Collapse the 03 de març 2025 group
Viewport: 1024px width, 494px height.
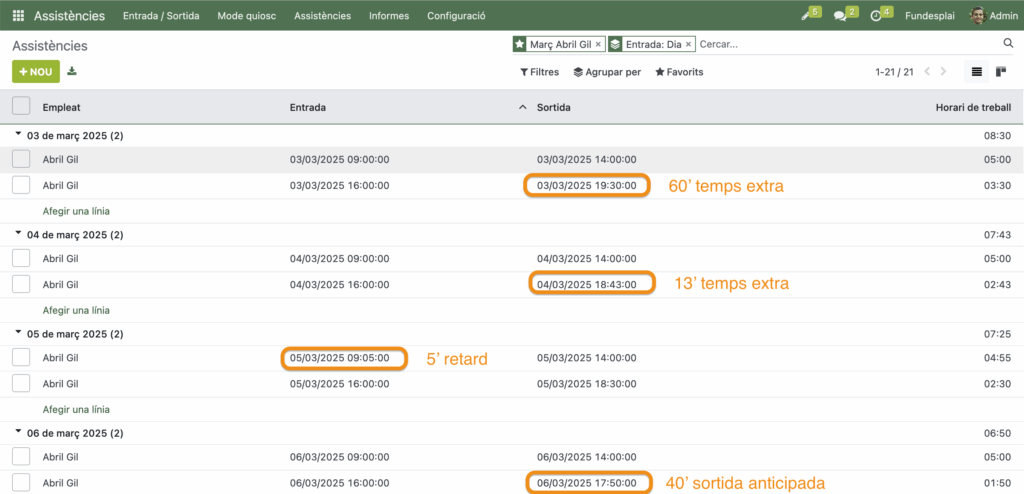pyautogui.click(x=18, y=135)
